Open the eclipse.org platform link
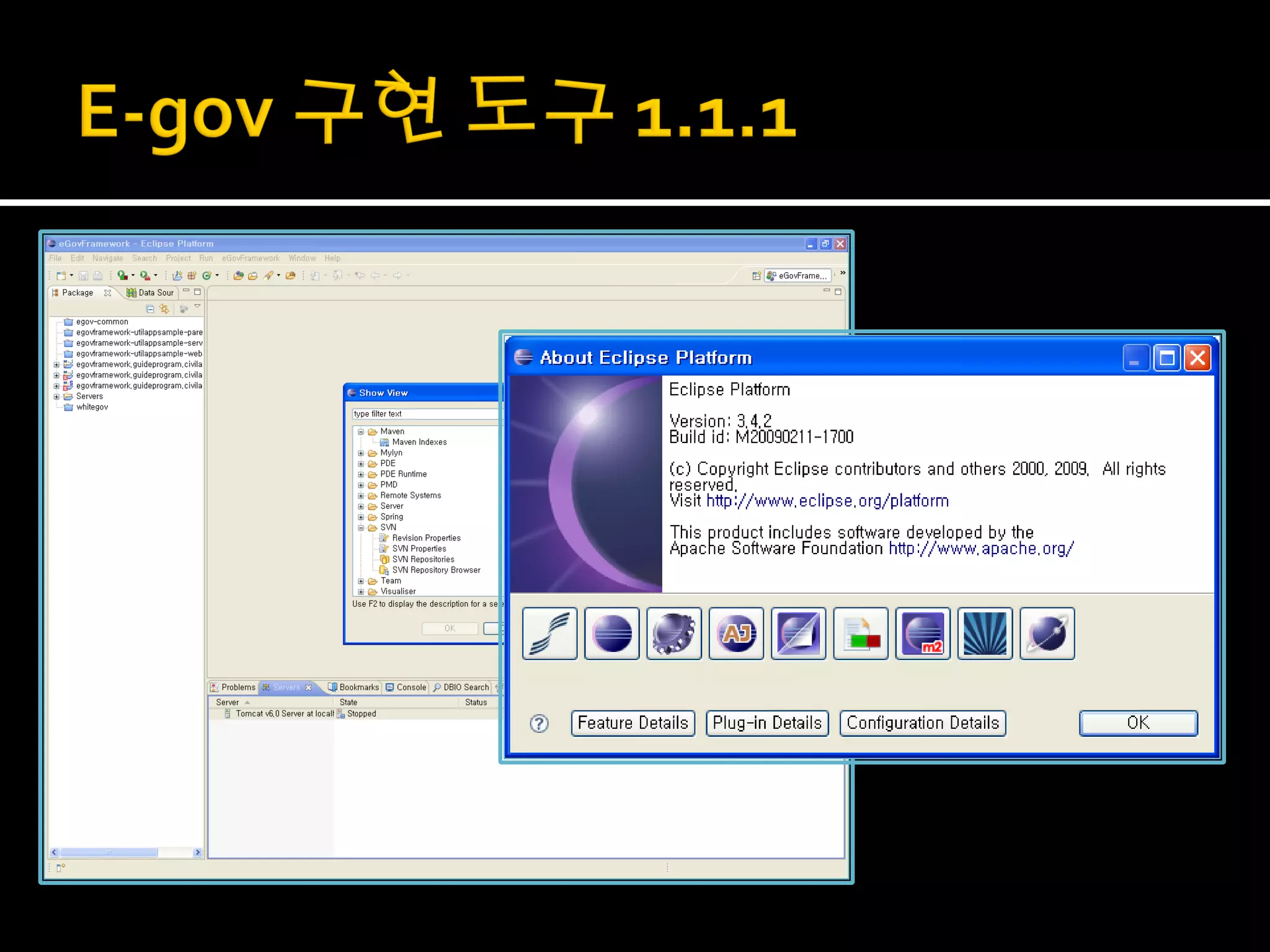 pyautogui.click(x=827, y=501)
